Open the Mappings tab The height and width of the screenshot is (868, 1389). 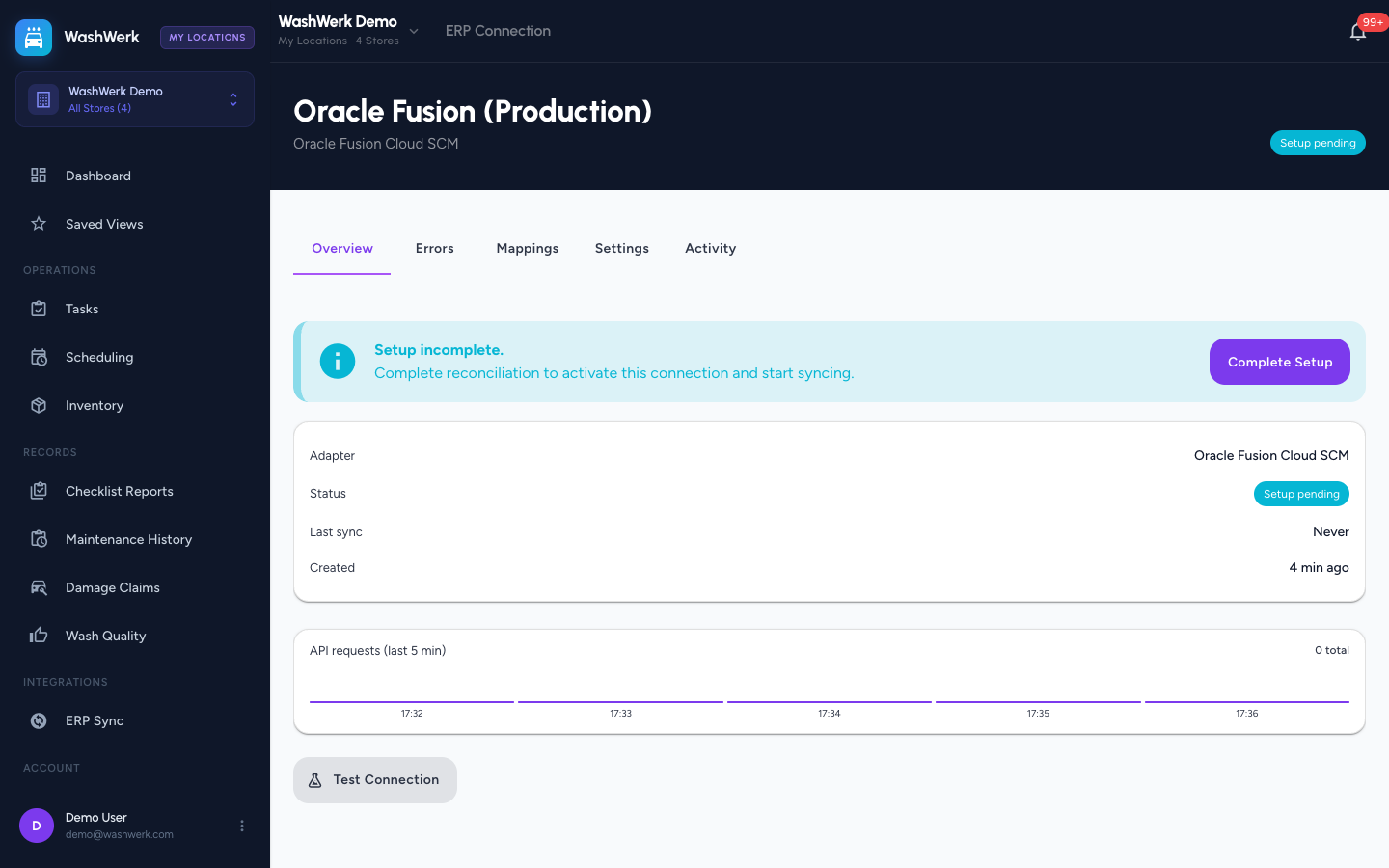coord(528,249)
